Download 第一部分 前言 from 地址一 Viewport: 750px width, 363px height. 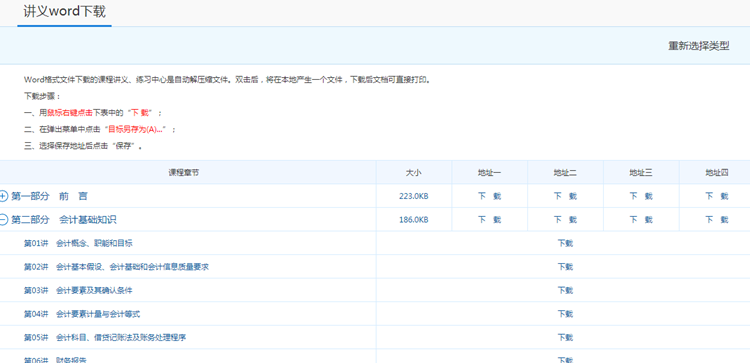[x=489, y=196]
